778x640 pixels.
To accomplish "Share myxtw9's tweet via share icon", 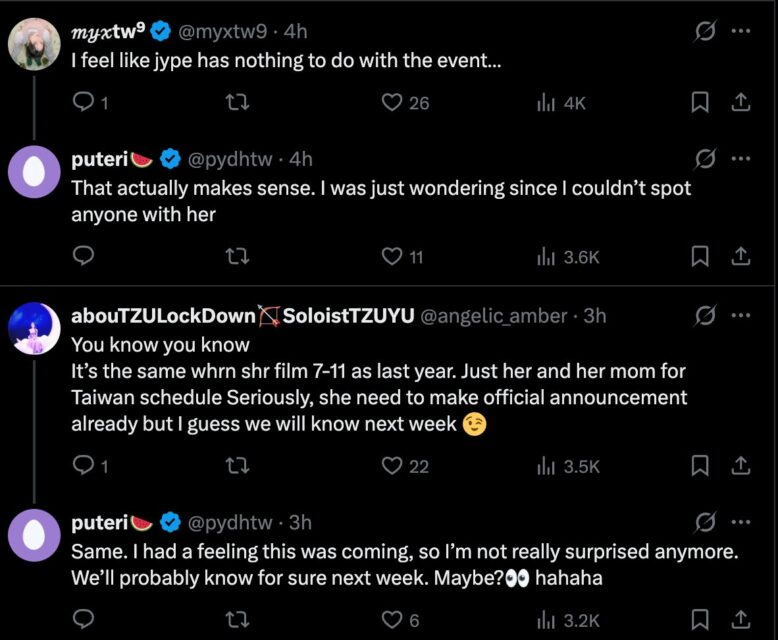I will (740, 103).
